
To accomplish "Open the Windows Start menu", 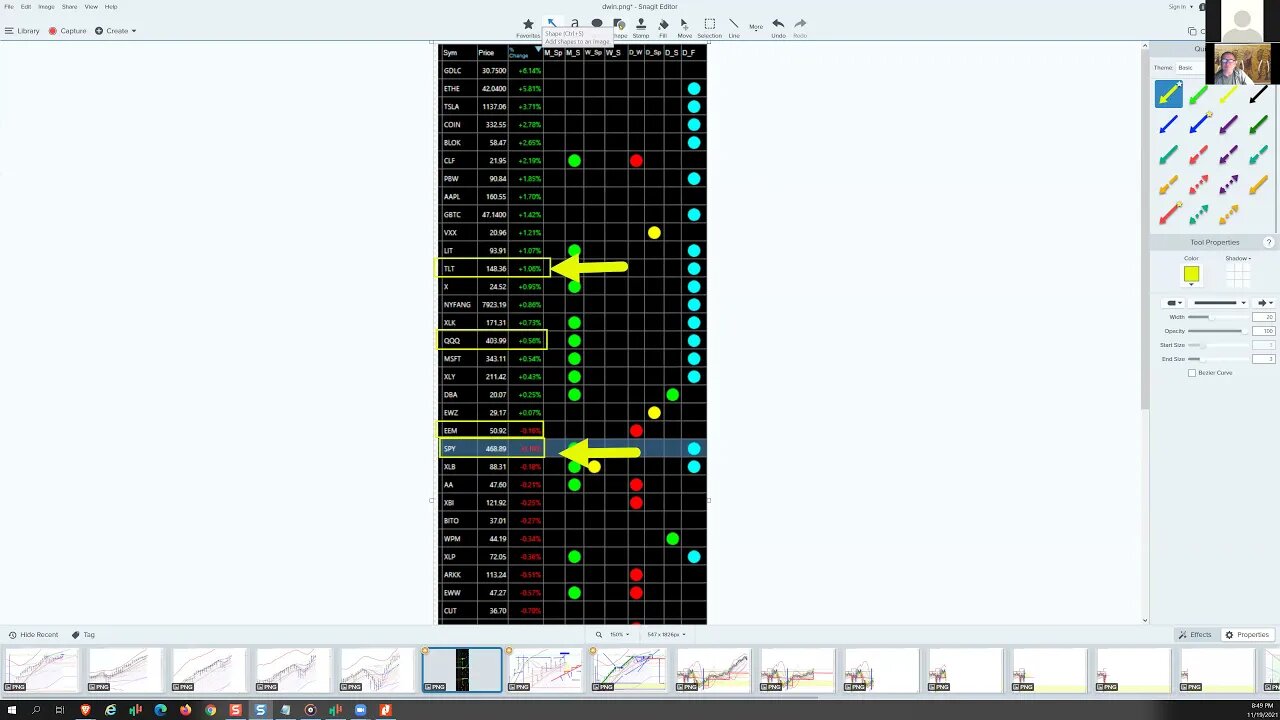I will pyautogui.click(x=10, y=710).
